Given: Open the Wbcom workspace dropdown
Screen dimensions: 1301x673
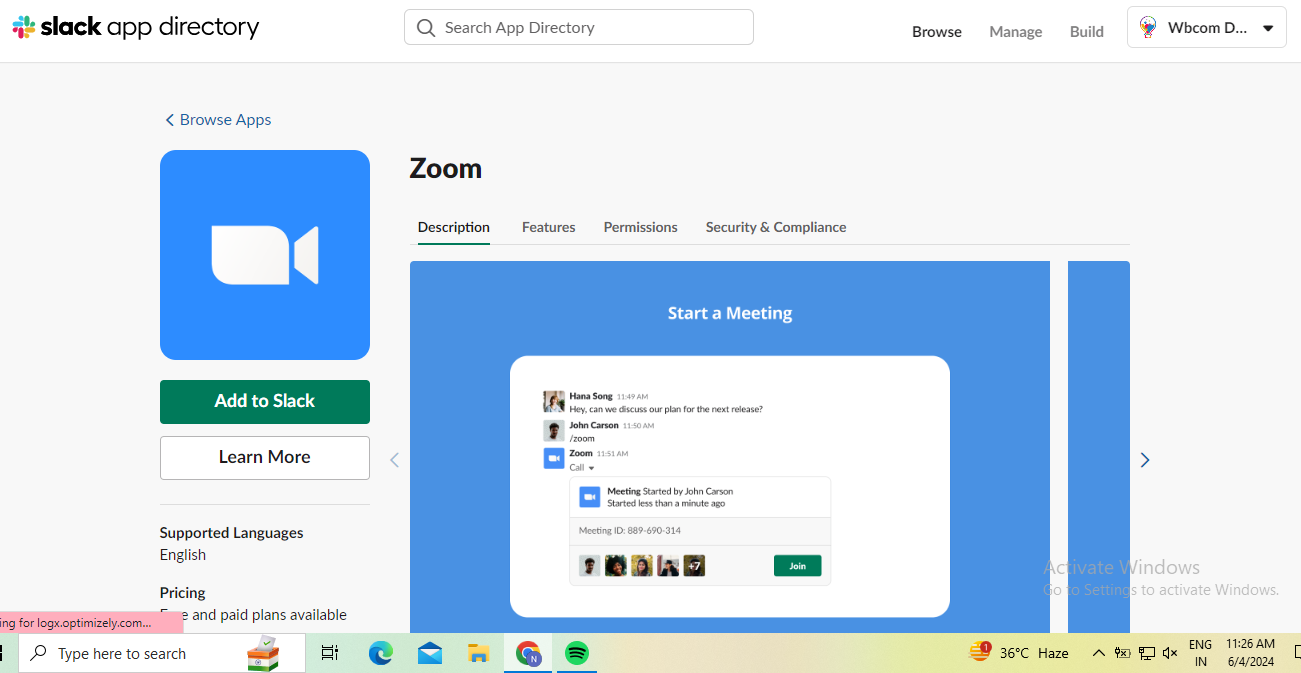Looking at the screenshot, I should (1207, 28).
